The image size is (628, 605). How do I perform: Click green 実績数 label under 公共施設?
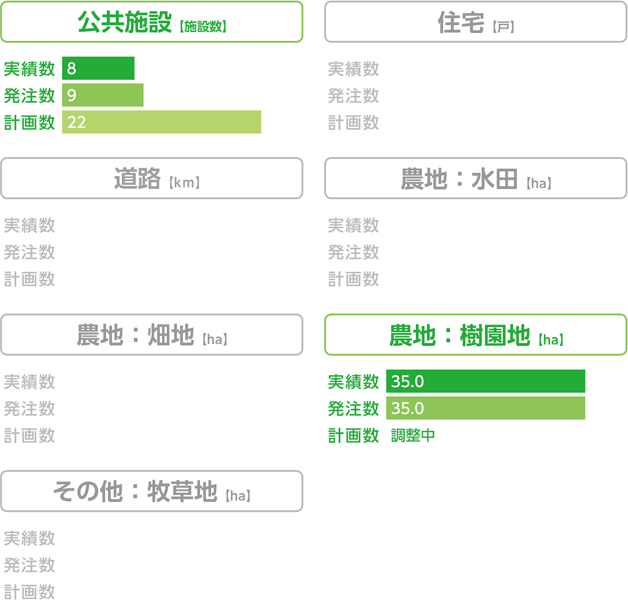(29, 69)
